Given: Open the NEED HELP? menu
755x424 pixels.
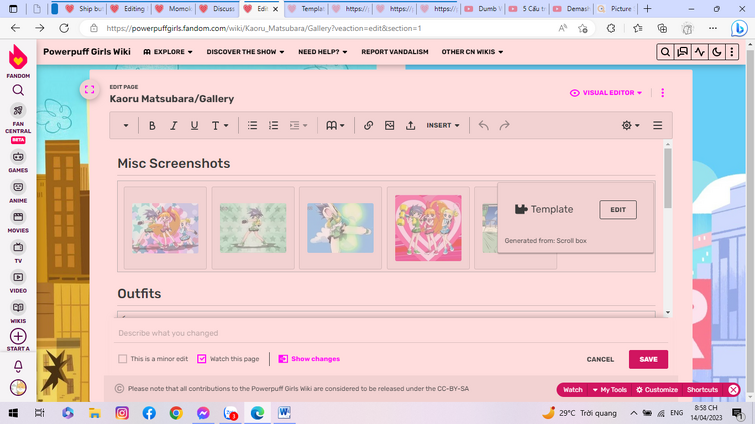Looking at the screenshot, I should (323, 52).
